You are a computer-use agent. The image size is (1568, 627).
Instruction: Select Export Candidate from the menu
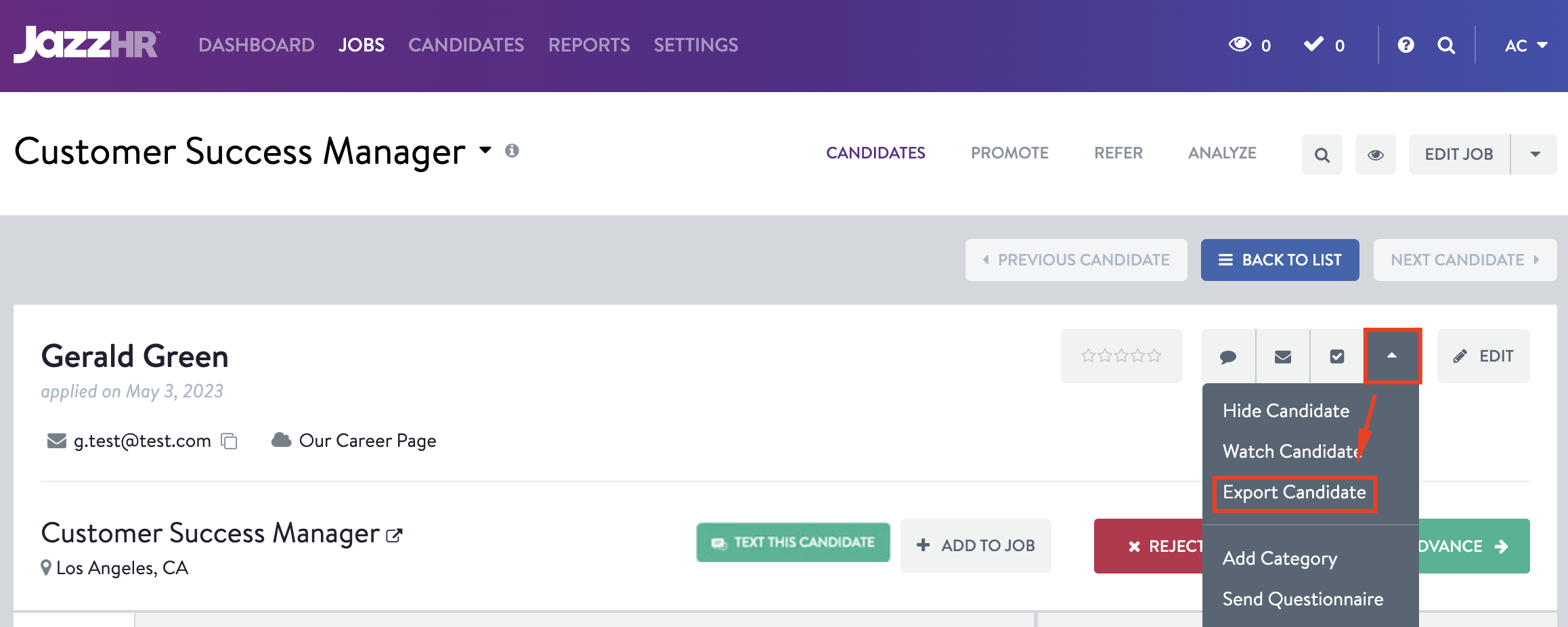(x=1294, y=492)
